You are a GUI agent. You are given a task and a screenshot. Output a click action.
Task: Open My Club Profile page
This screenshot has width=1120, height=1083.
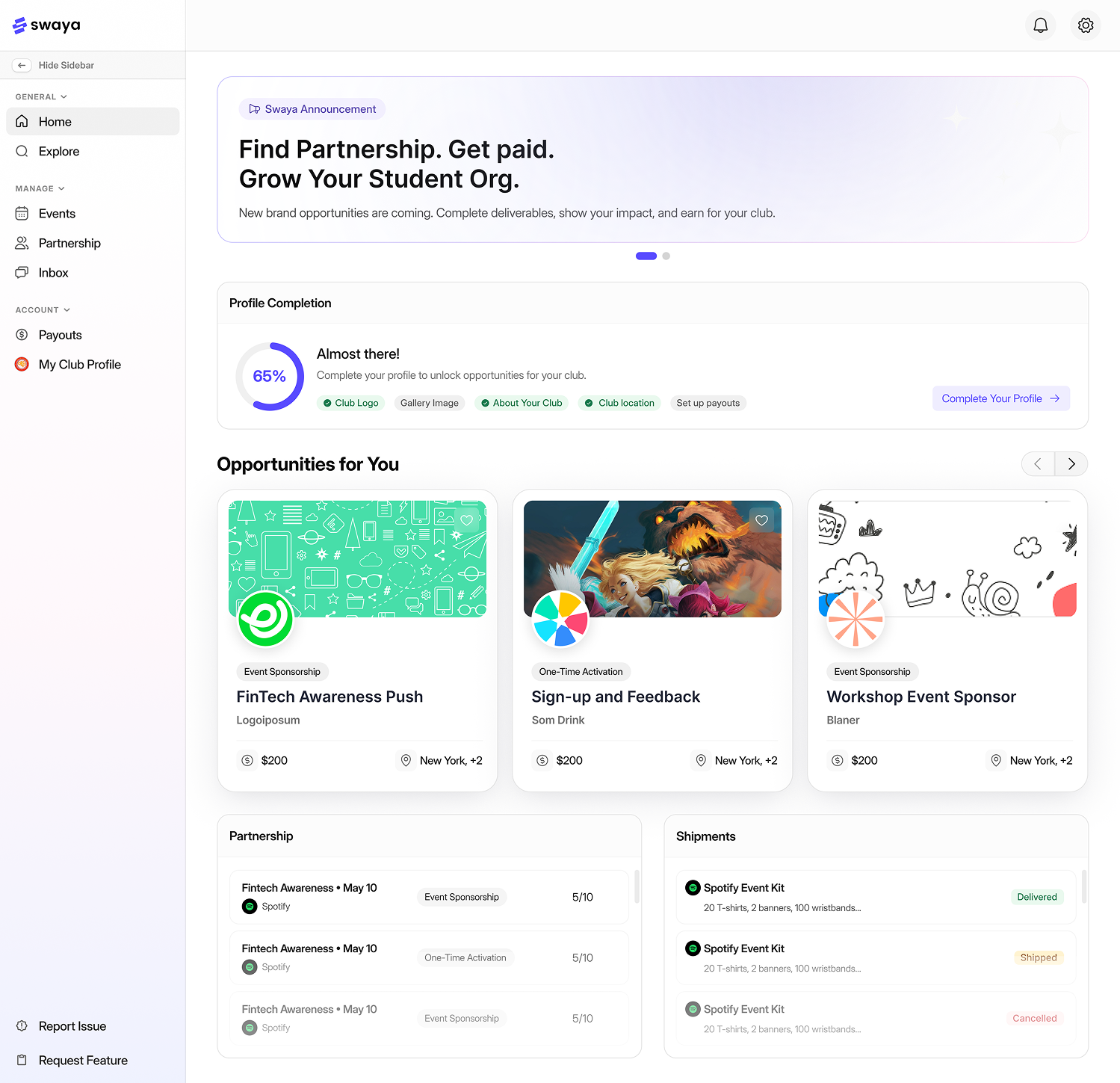tap(93, 365)
